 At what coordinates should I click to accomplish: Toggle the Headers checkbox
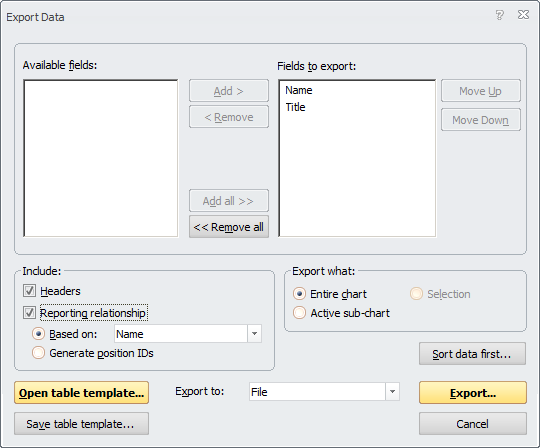(29, 291)
